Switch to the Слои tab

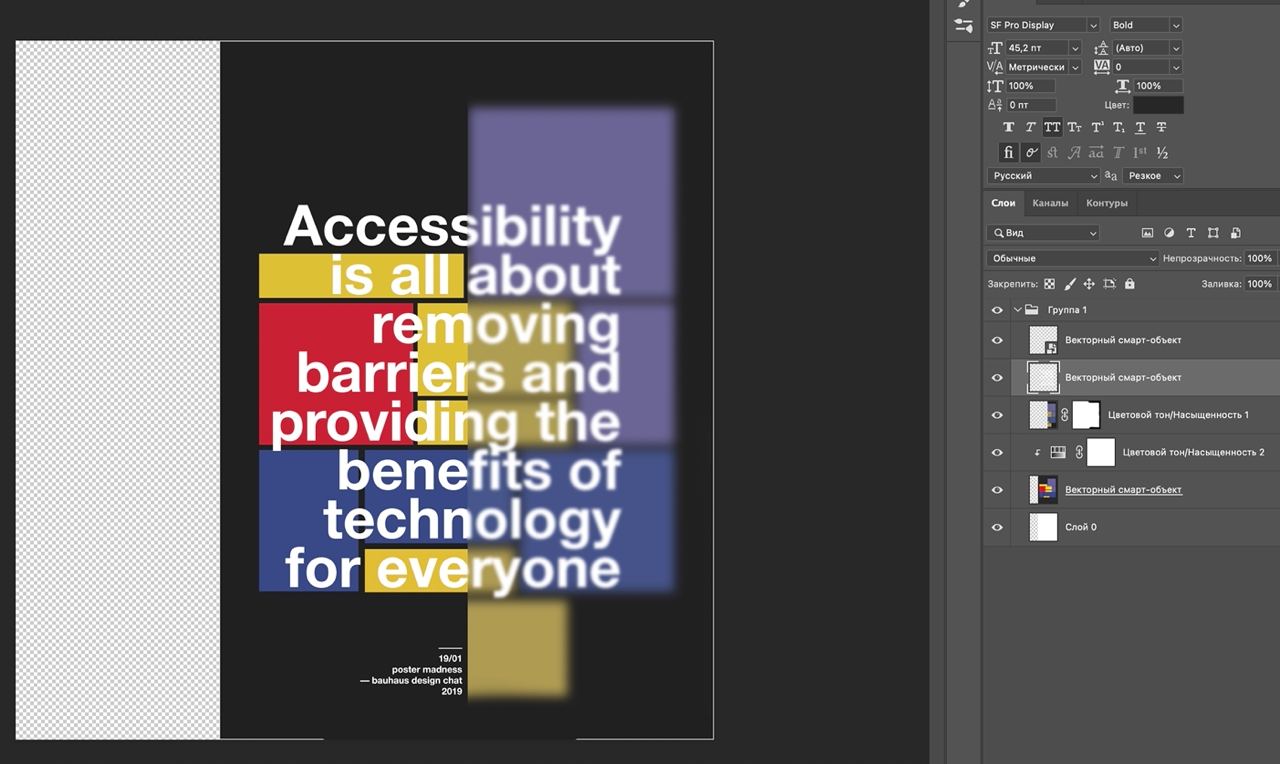click(x=1003, y=203)
